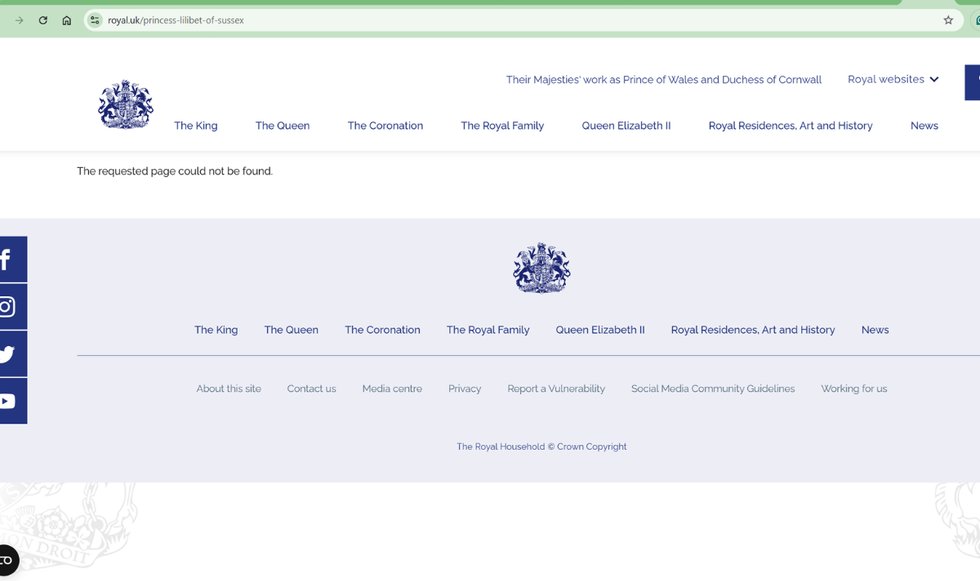Viewport: 980px width, 581px height.
Task: Select the Royal Coat of Arms header logo
Action: coord(125,104)
